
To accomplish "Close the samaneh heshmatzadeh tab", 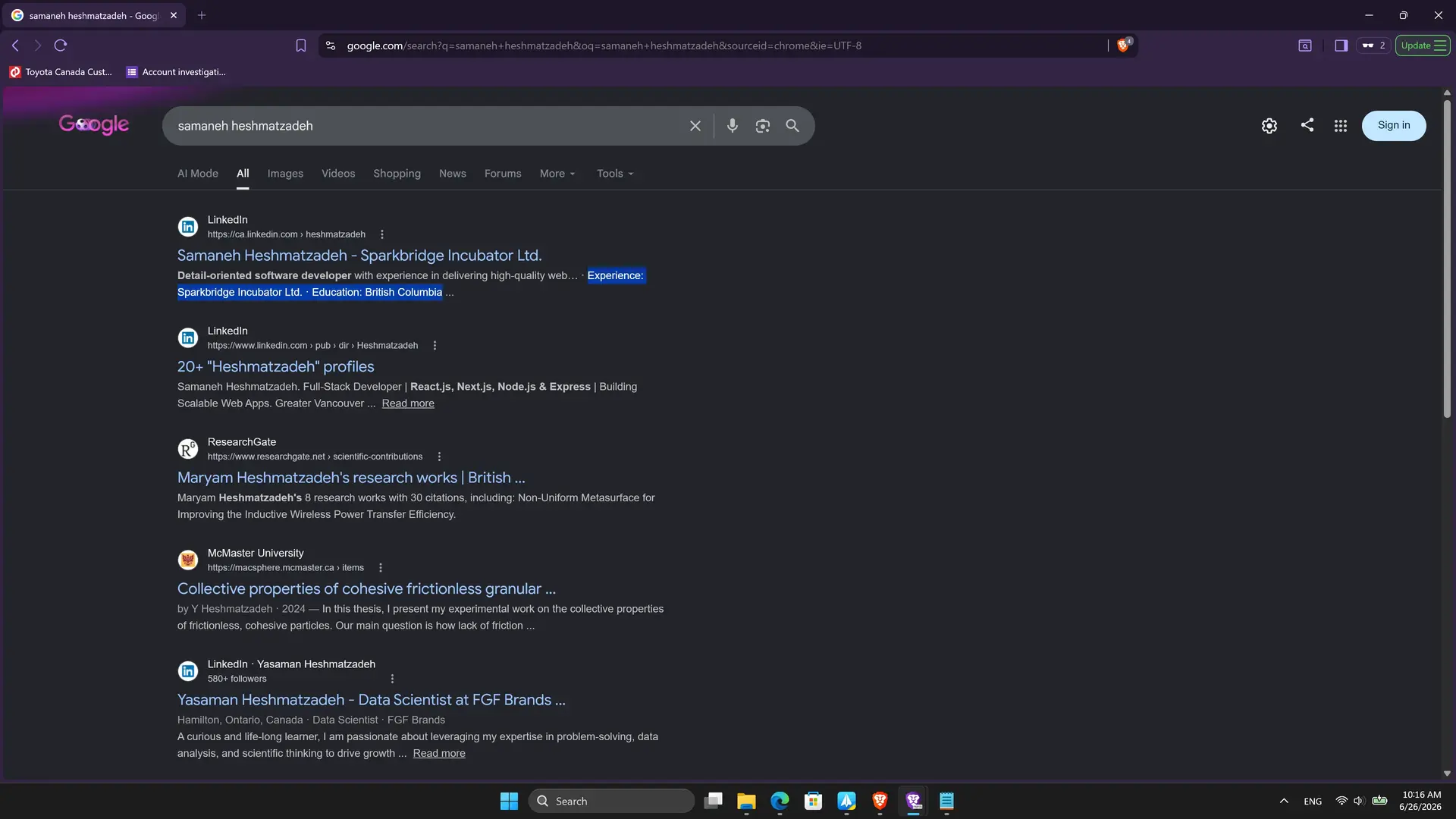I will point(174,15).
